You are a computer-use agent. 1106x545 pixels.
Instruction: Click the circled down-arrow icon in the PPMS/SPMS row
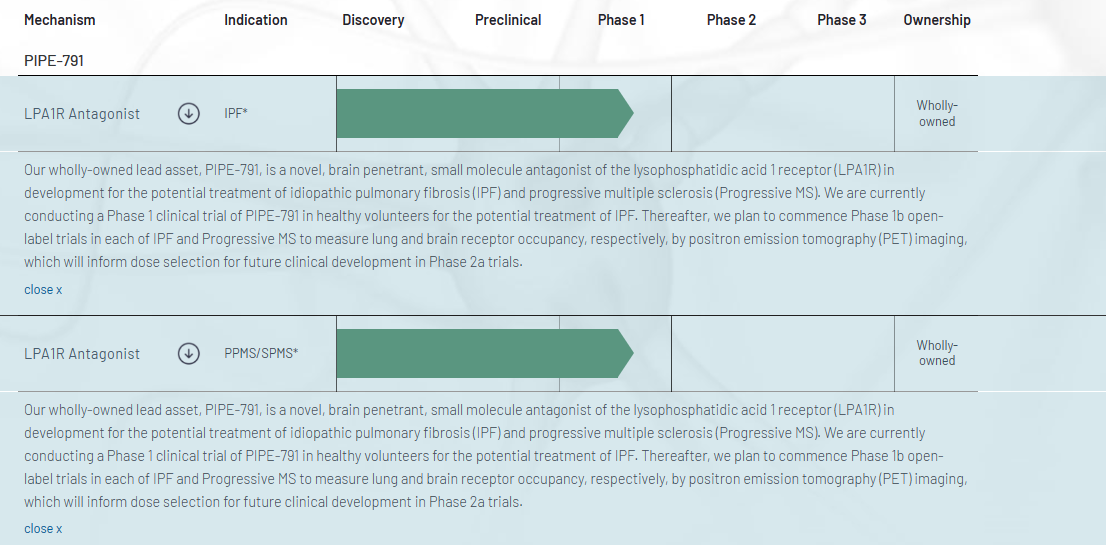click(x=188, y=353)
